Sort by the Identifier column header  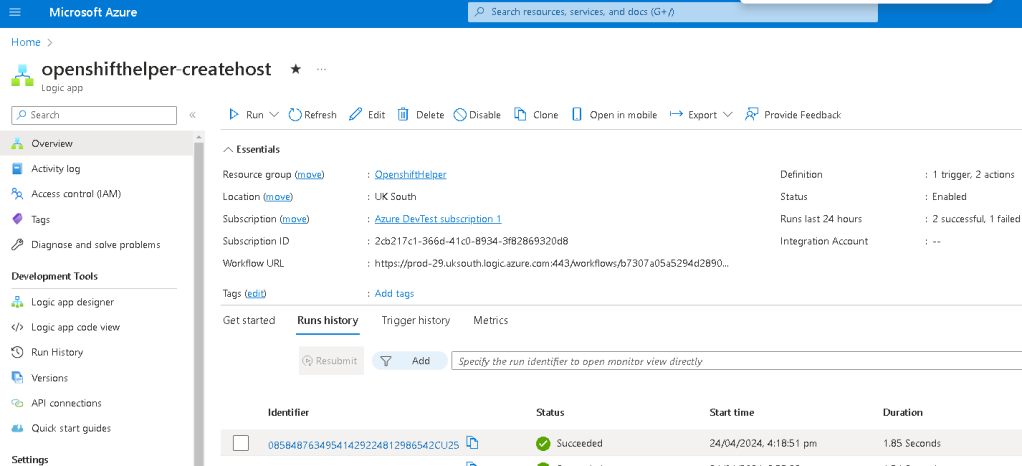(x=288, y=413)
